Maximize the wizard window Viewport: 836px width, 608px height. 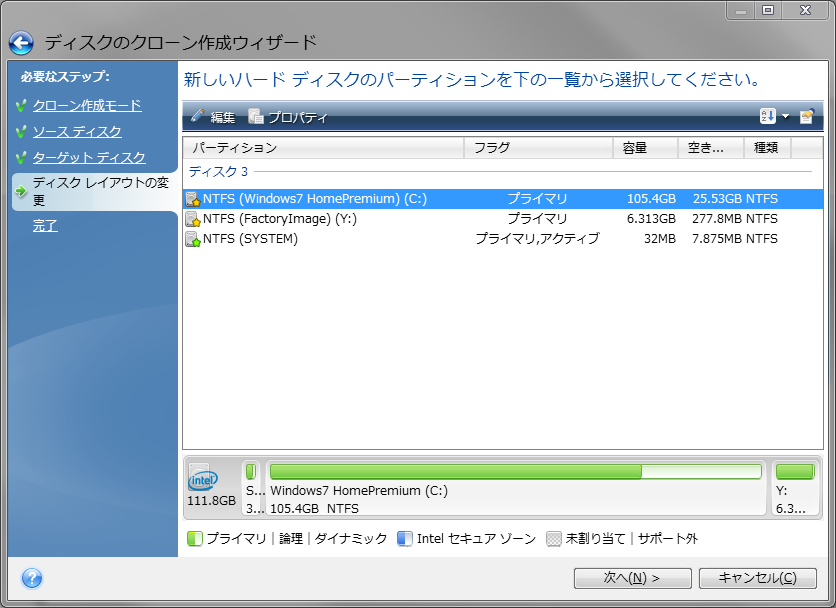pos(768,10)
